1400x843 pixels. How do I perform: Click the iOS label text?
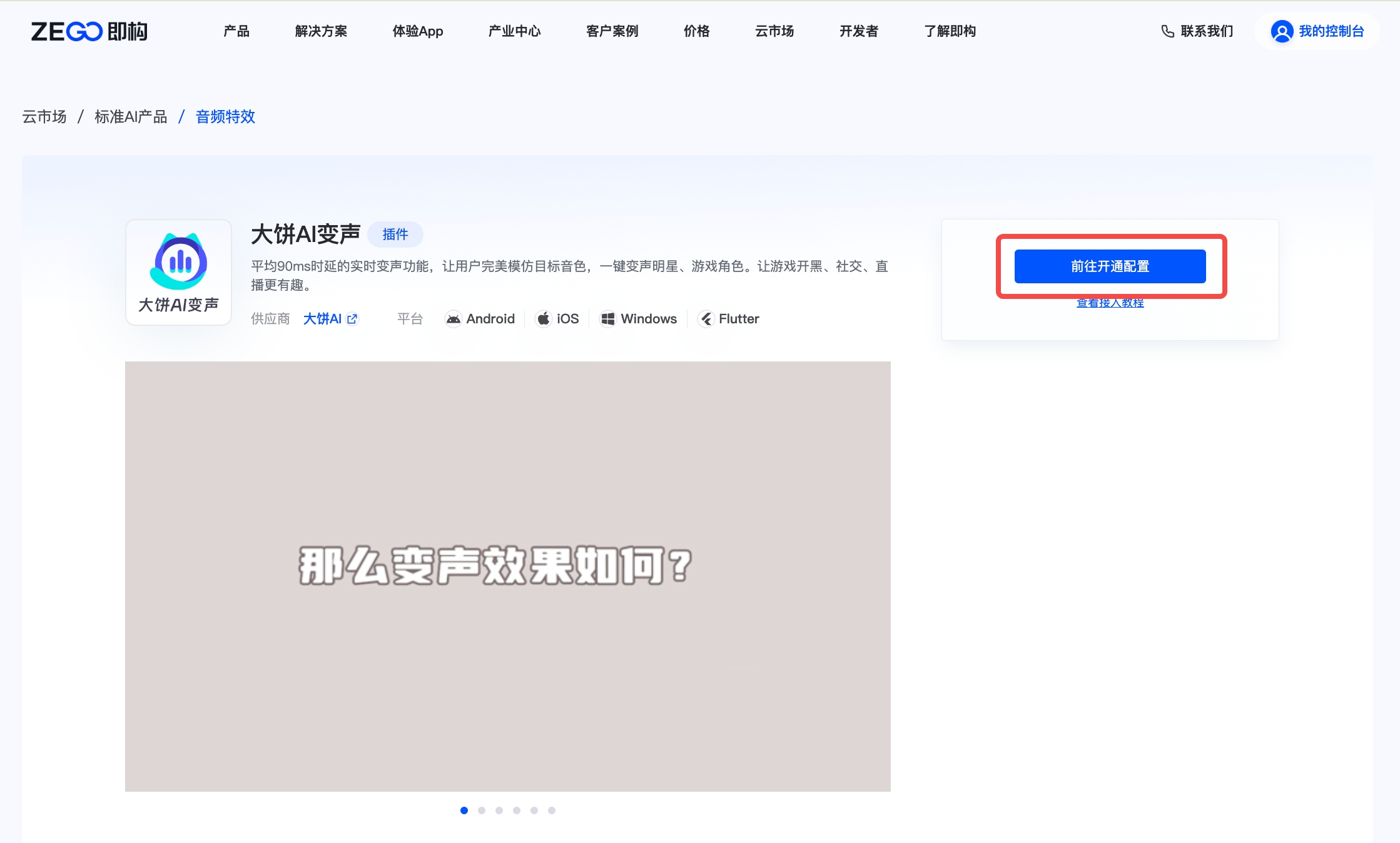click(568, 319)
